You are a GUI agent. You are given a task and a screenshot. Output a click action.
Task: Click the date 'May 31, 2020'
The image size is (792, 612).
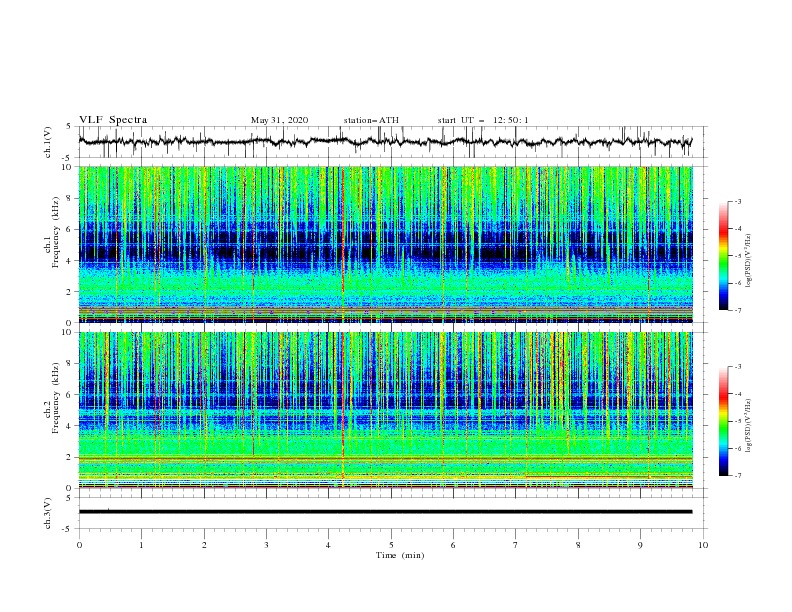(279, 120)
